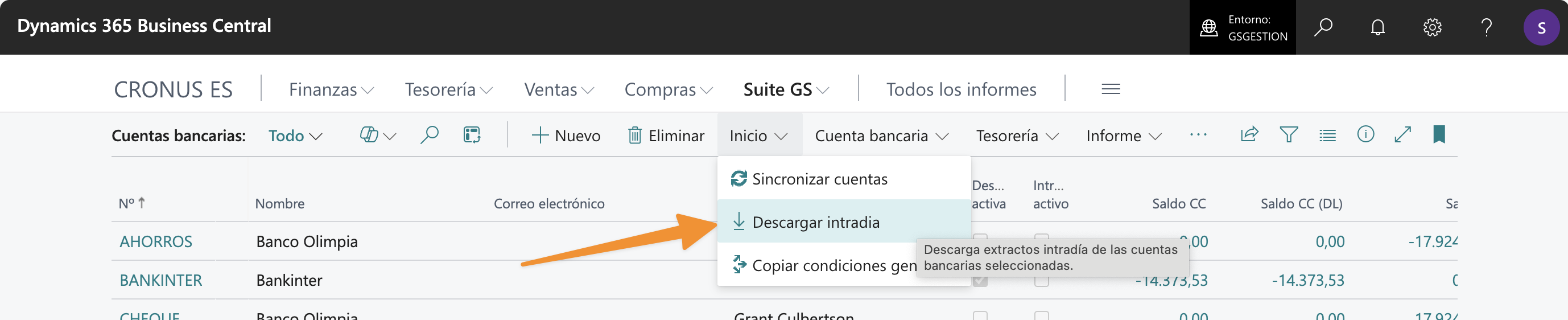This screenshot has height=320, width=1568.
Task: Expand the Suite GS menu
Action: click(x=786, y=89)
